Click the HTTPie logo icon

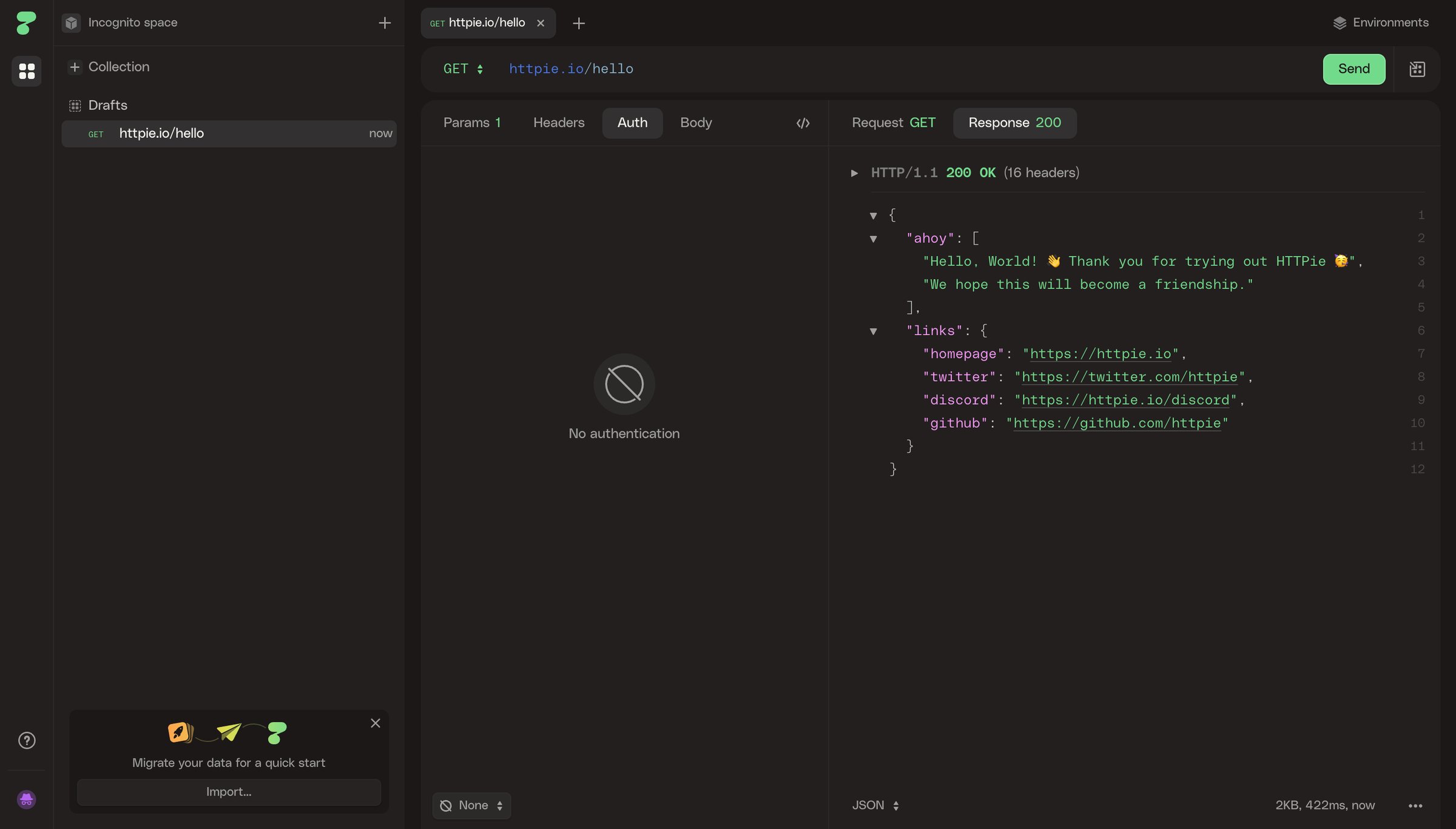(x=26, y=22)
